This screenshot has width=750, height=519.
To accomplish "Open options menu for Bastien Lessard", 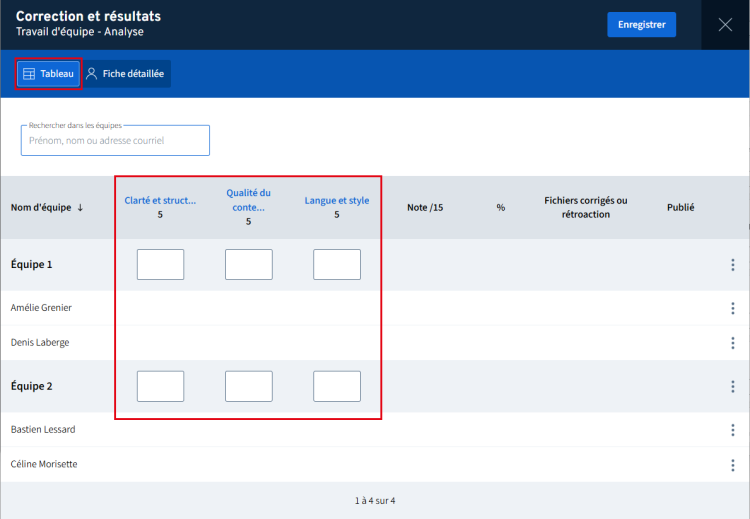I will 733,430.
